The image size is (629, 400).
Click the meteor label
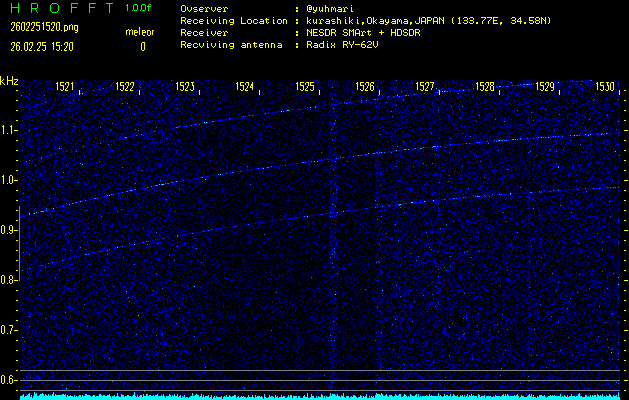coord(140,32)
